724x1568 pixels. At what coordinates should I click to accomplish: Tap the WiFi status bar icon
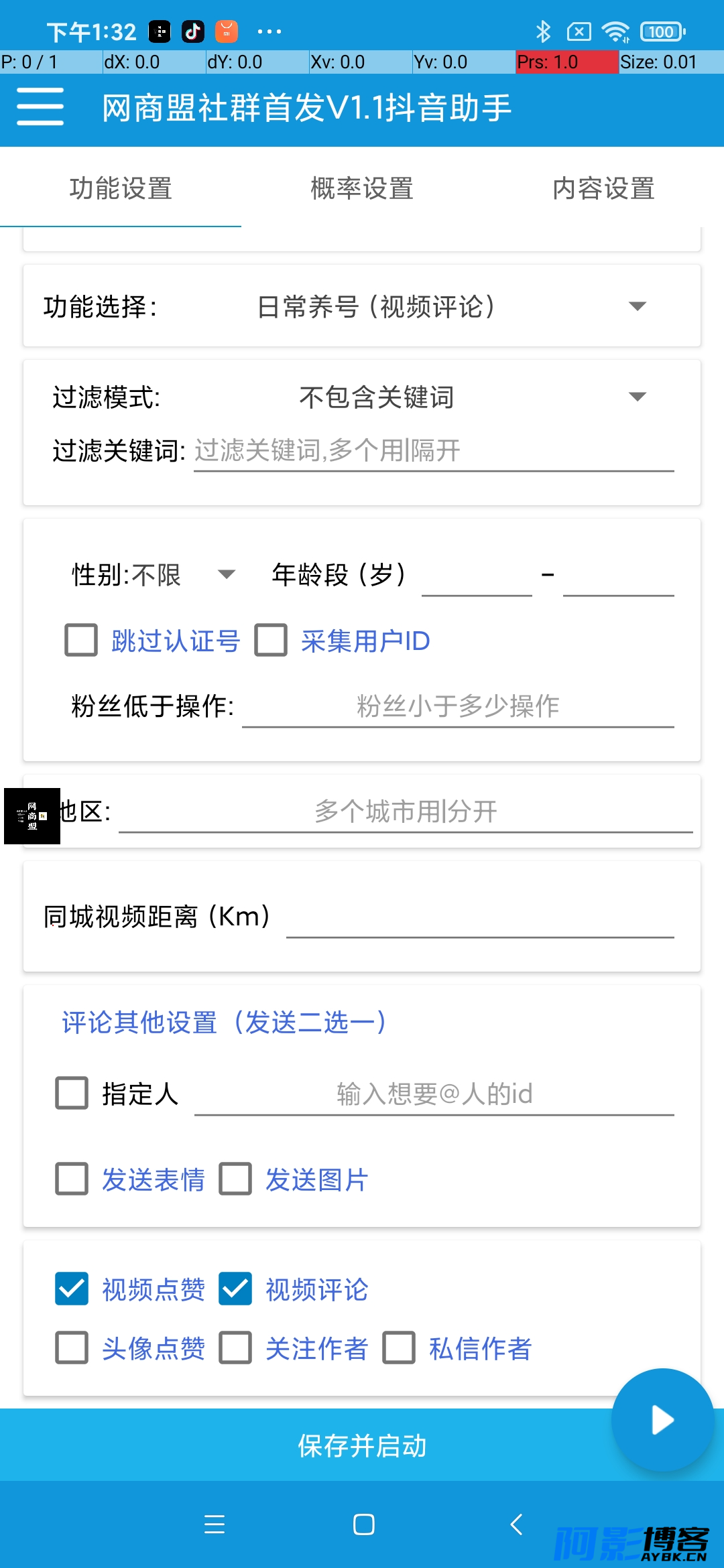pos(615,31)
